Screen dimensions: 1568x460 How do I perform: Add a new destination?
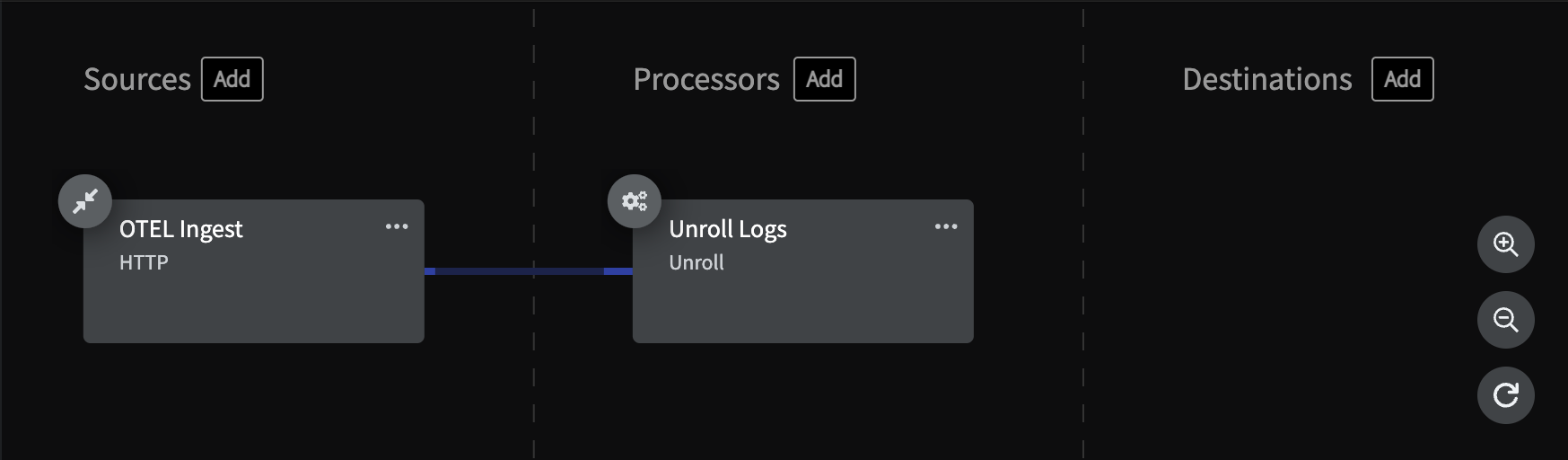(1403, 79)
